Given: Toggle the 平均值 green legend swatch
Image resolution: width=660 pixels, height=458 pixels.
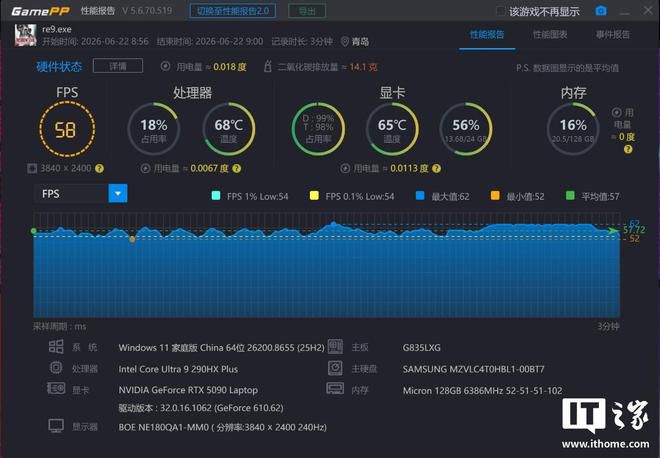Looking at the screenshot, I should coord(570,195).
